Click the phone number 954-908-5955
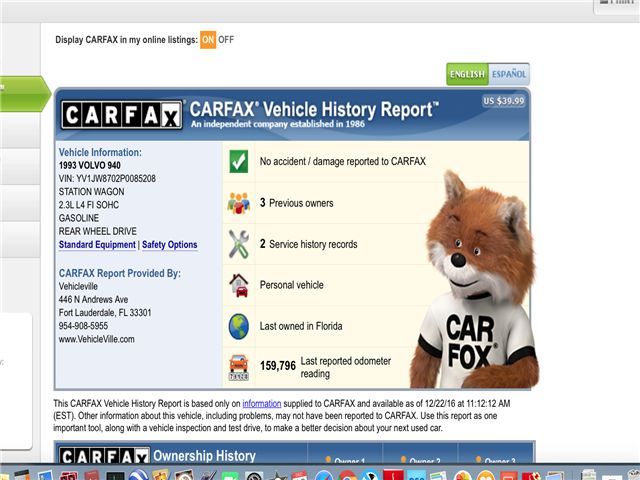 pos(83,326)
